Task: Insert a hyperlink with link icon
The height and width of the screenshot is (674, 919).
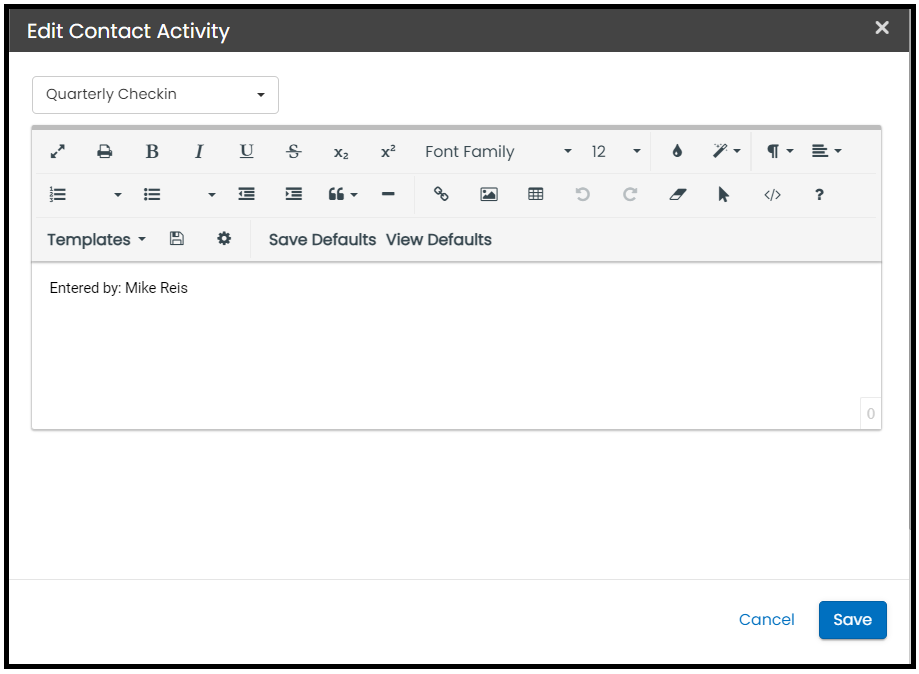Action: coord(441,195)
